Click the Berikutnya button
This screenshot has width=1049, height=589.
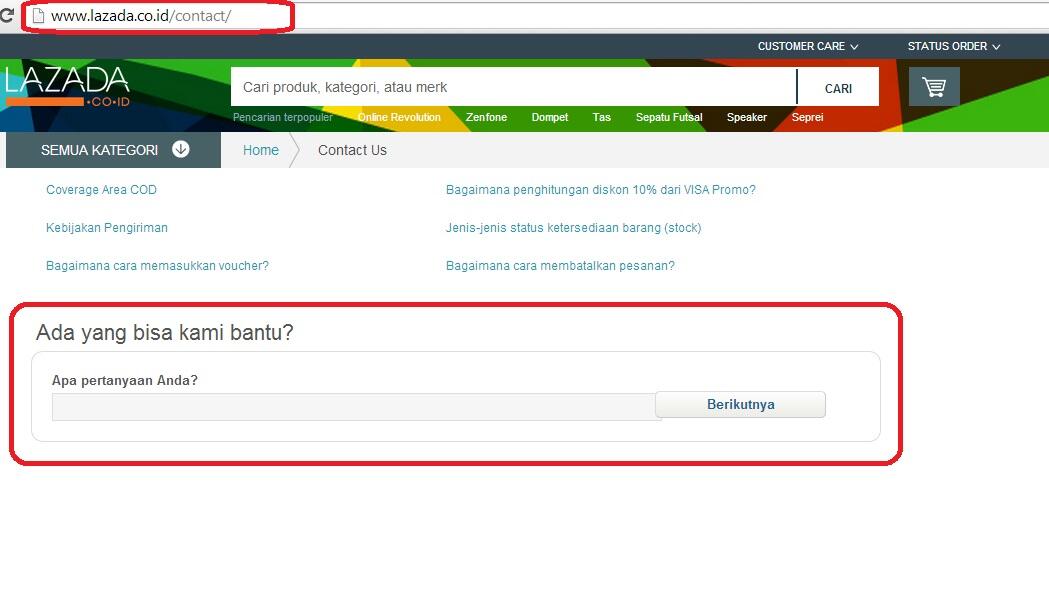click(741, 404)
